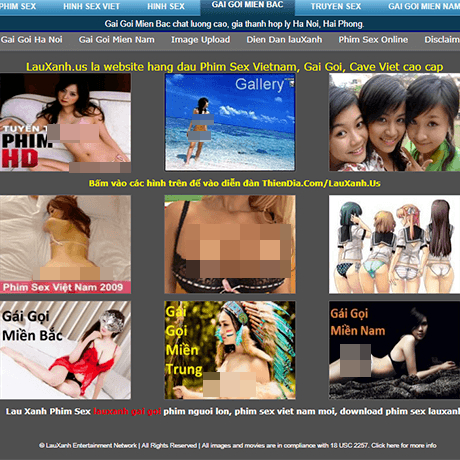Open the Gái Gọi Miền Bắc thumbnail
Viewport: 460px width, 460px height.
(x=65, y=350)
